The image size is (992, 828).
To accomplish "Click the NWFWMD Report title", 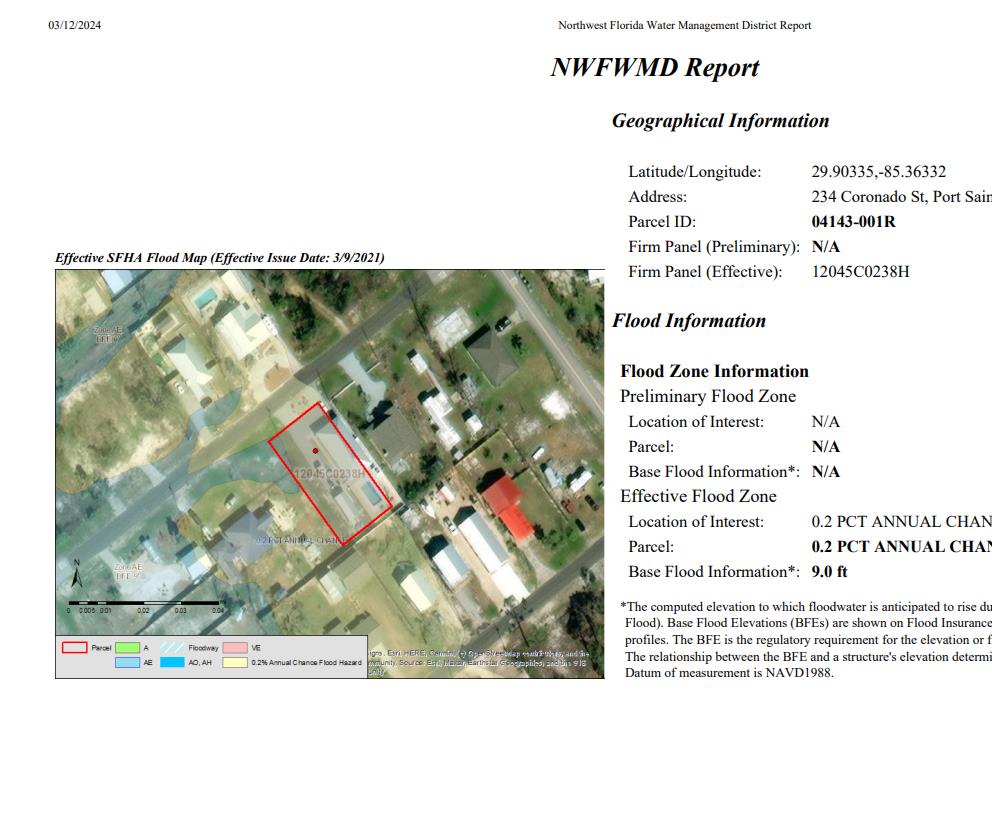I will point(654,68).
